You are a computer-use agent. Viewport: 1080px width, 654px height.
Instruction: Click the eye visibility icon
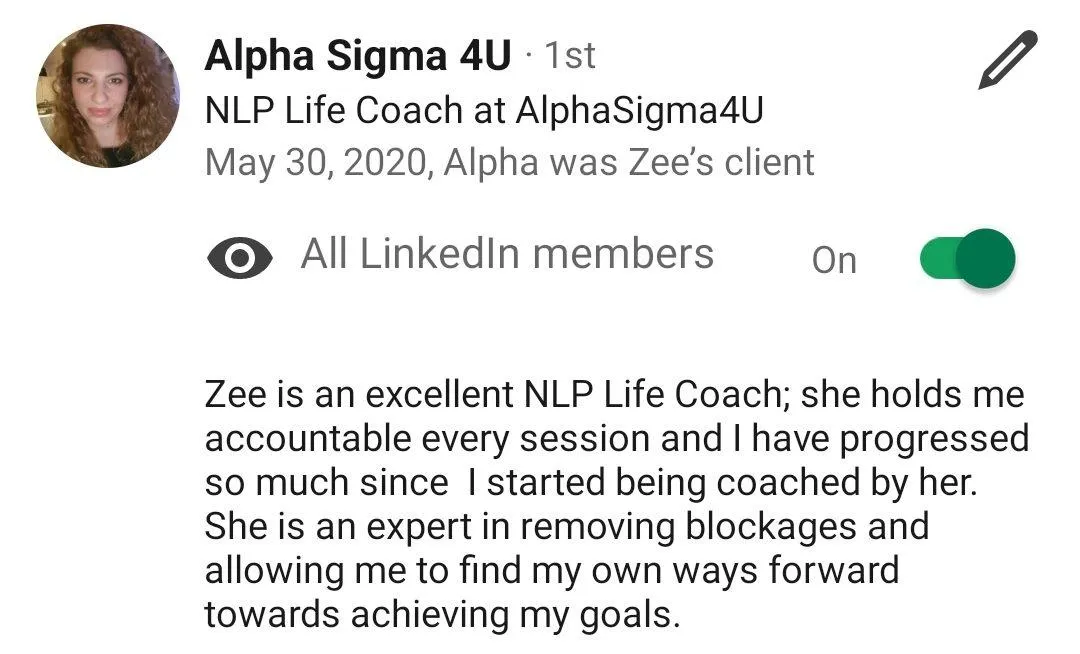tap(240, 258)
